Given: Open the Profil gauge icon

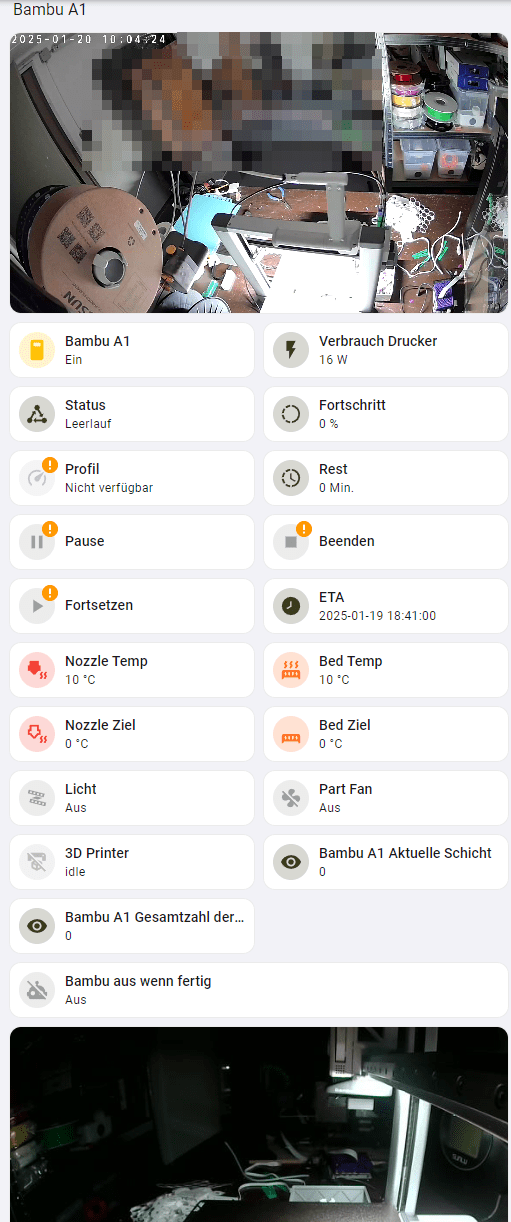Looking at the screenshot, I should coord(37,478).
